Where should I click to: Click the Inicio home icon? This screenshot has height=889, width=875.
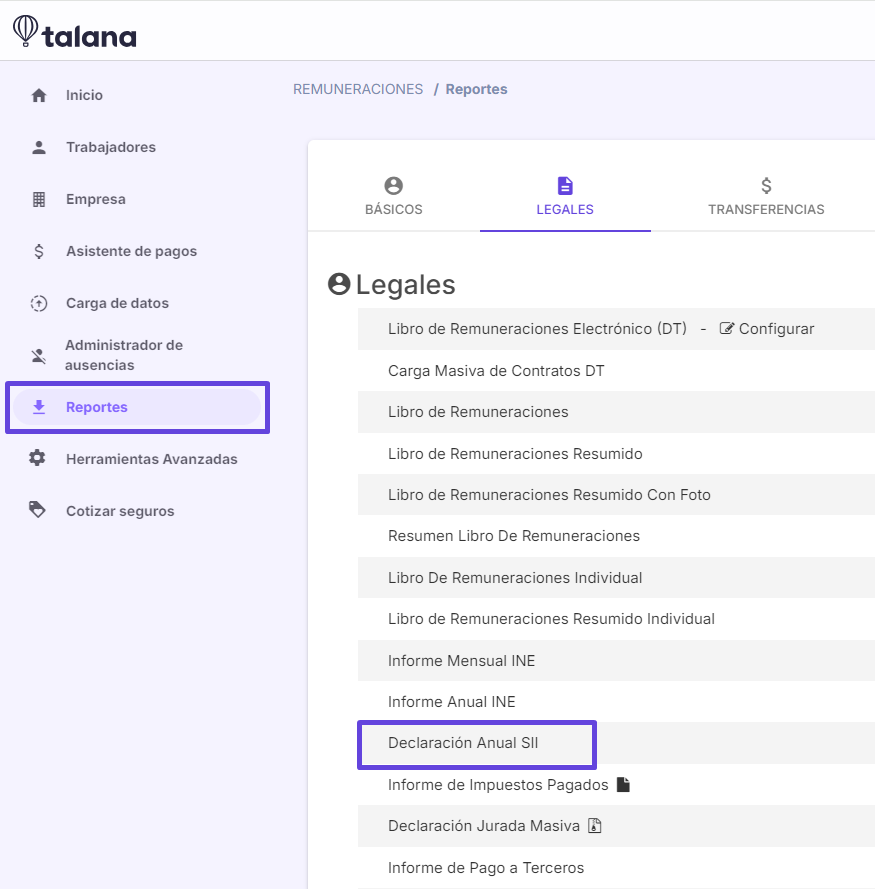coord(39,95)
